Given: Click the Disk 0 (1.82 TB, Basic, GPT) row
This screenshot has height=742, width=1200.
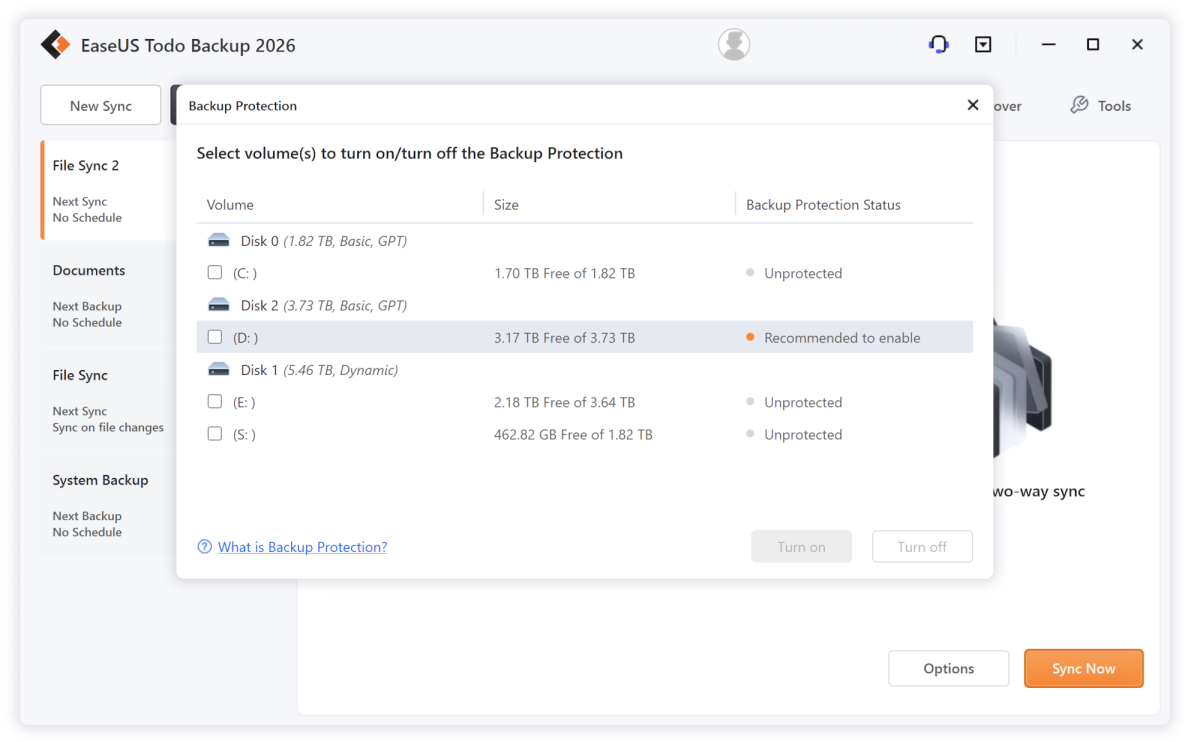Looking at the screenshot, I should [585, 241].
